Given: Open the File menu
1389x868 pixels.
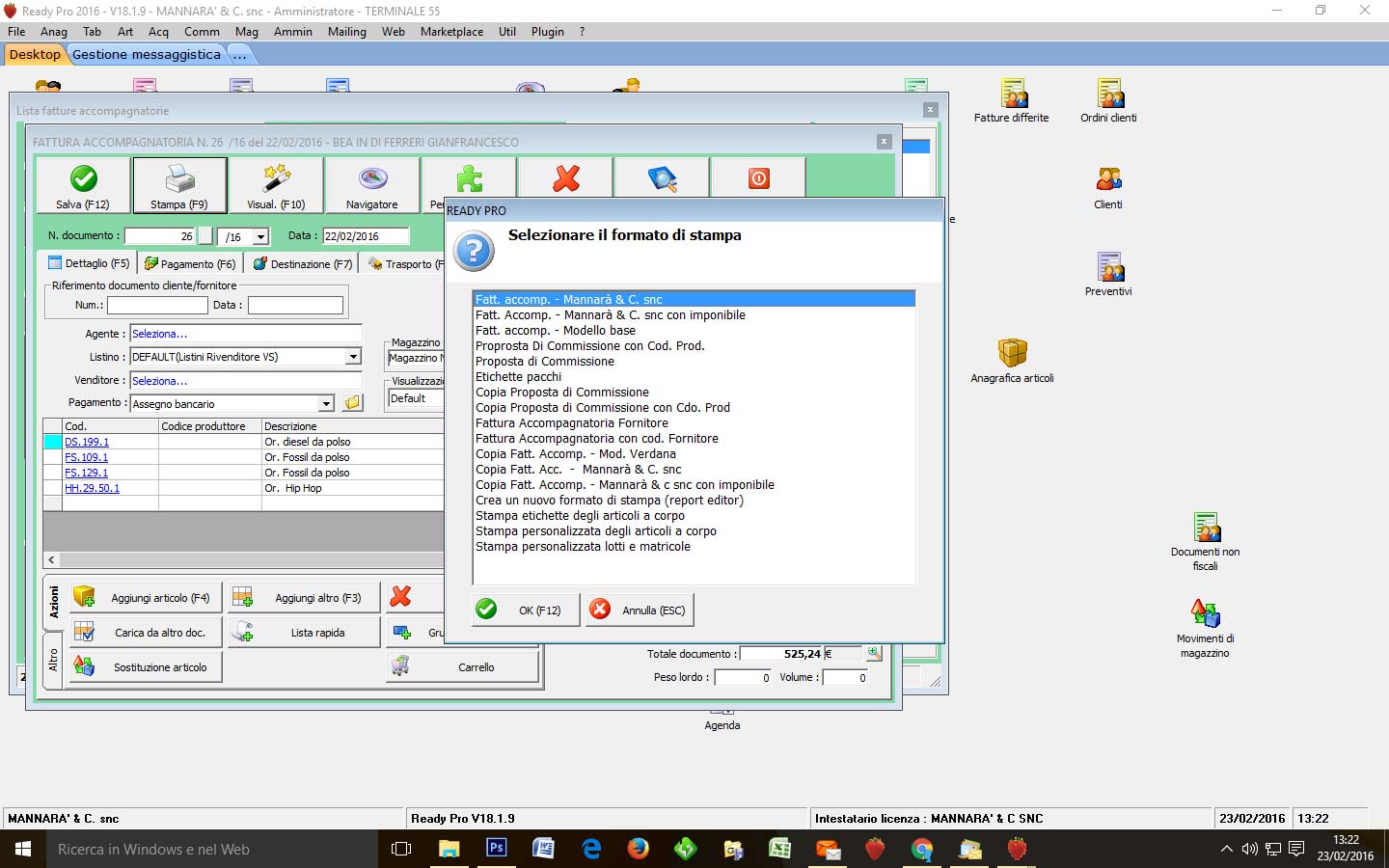Looking at the screenshot, I should pyautogui.click(x=16, y=32).
